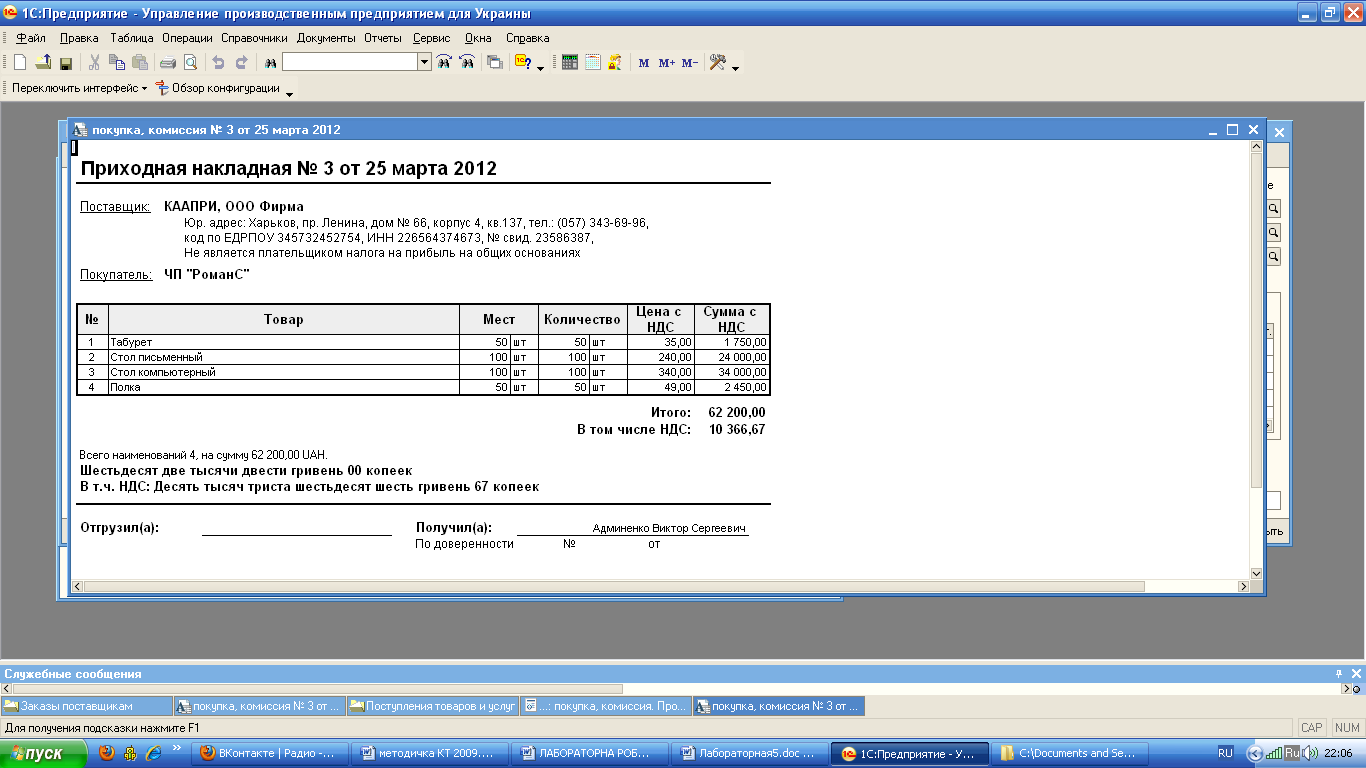Click the 34 000,00 sum cell

point(732,372)
